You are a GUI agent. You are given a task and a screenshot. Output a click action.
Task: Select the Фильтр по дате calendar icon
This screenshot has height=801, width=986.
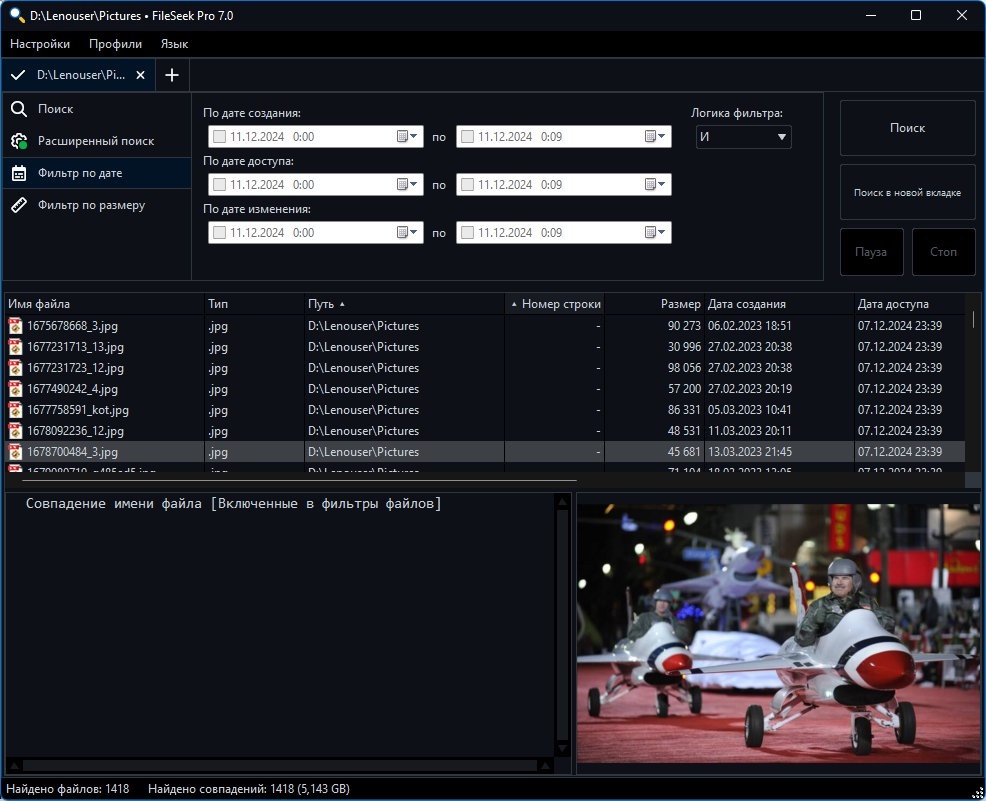pos(19,174)
